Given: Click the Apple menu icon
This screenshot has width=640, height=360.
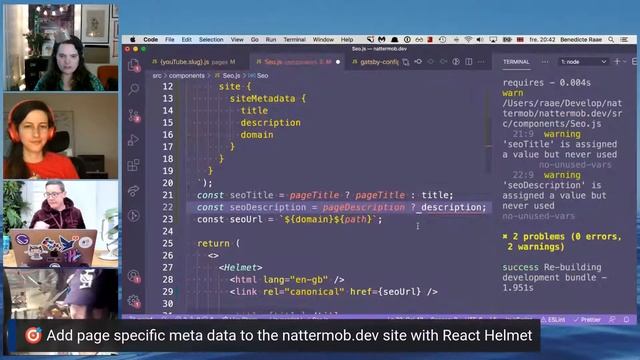Looking at the screenshot, I should point(133,40).
